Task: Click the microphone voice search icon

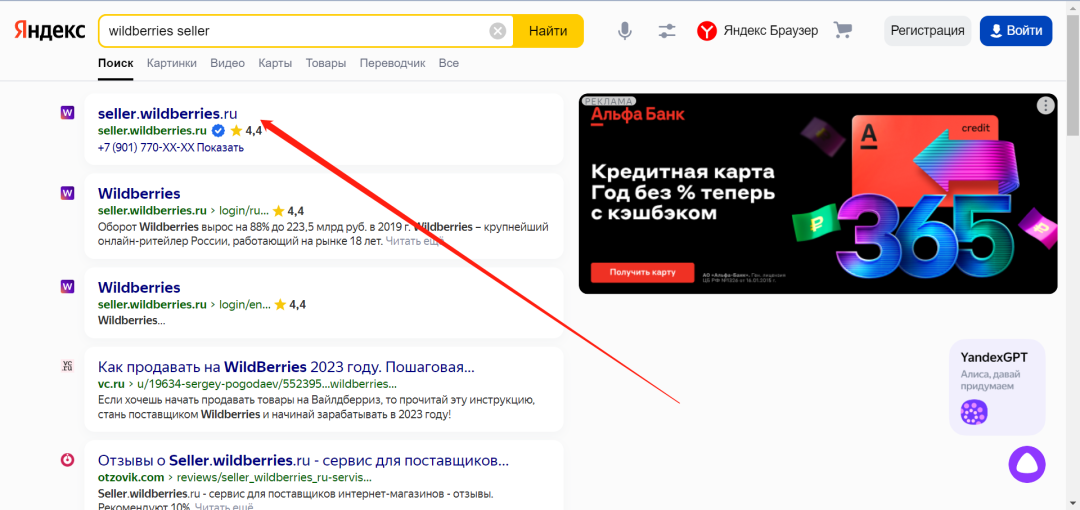Action: click(x=625, y=31)
